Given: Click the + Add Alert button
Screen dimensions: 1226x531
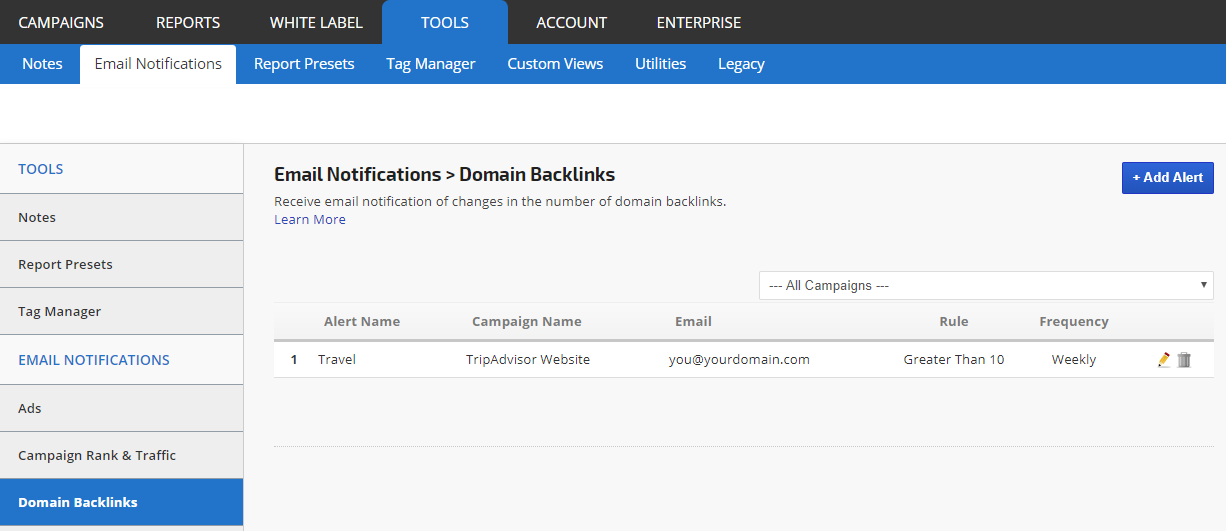Looking at the screenshot, I should point(1167,177).
